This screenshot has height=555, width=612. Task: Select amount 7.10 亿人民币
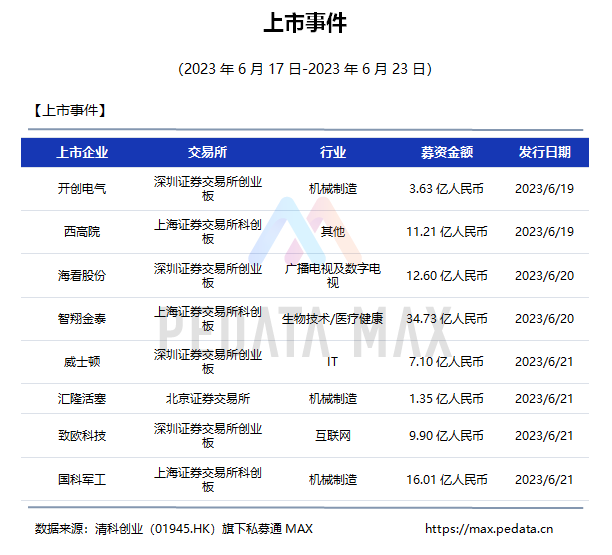[447, 362]
